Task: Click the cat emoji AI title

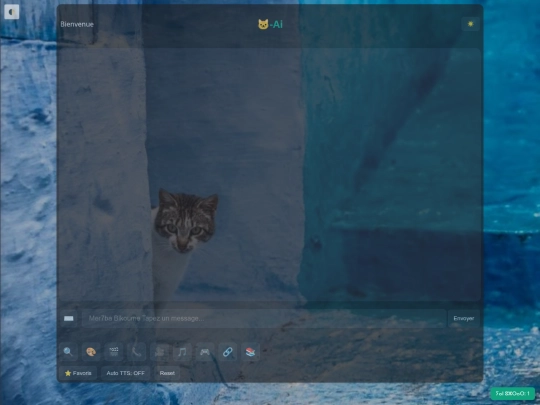Action: [x=270, y=24]
